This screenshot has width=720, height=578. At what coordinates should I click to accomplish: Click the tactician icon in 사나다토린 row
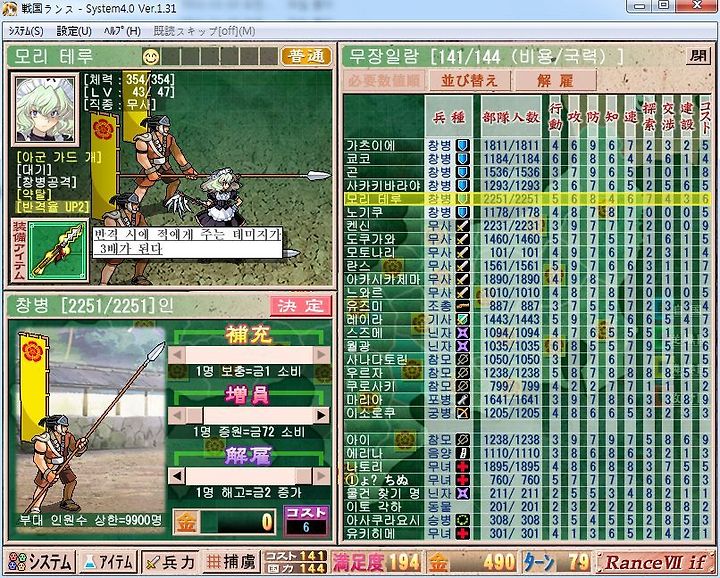coord(462,359)
